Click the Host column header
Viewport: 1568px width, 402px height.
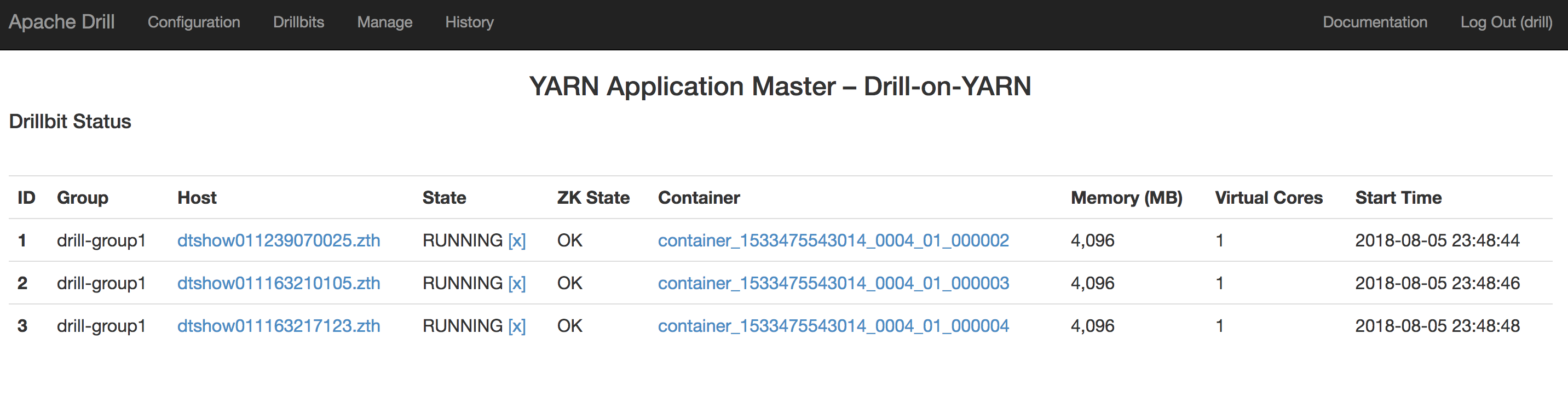(x=197, y=198)
